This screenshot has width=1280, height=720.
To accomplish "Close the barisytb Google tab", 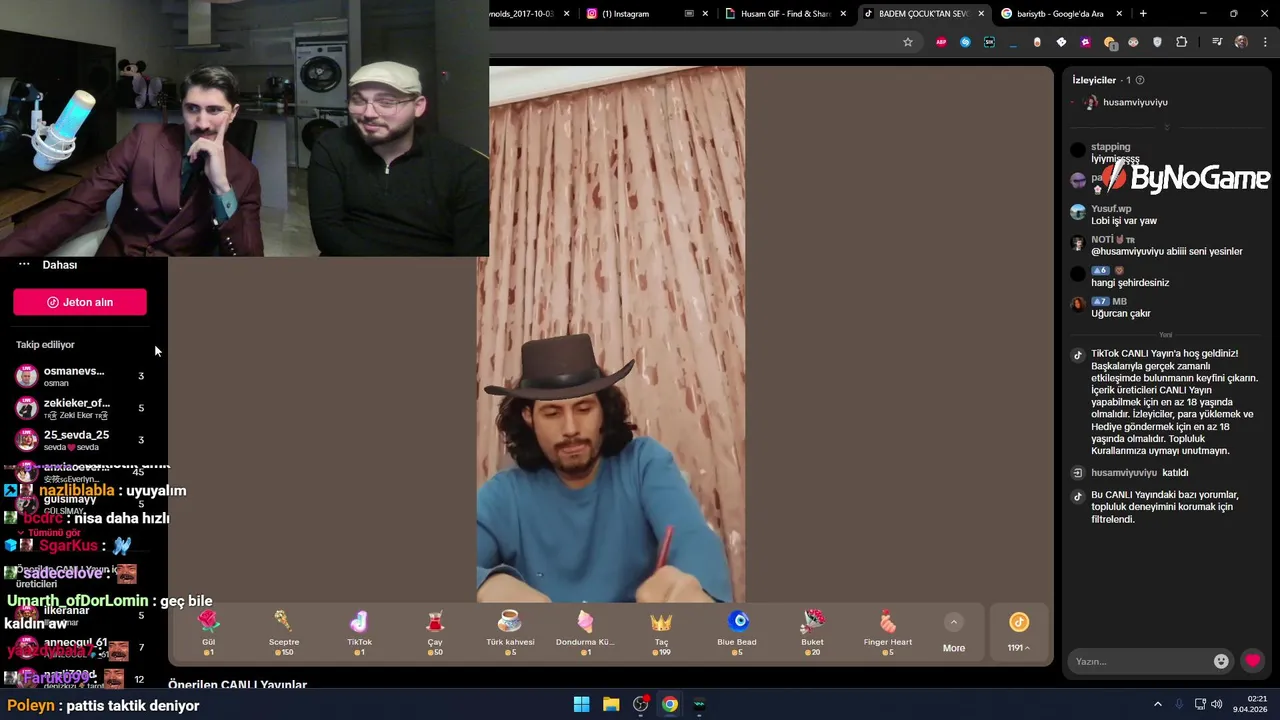I will pos(1119,14).
